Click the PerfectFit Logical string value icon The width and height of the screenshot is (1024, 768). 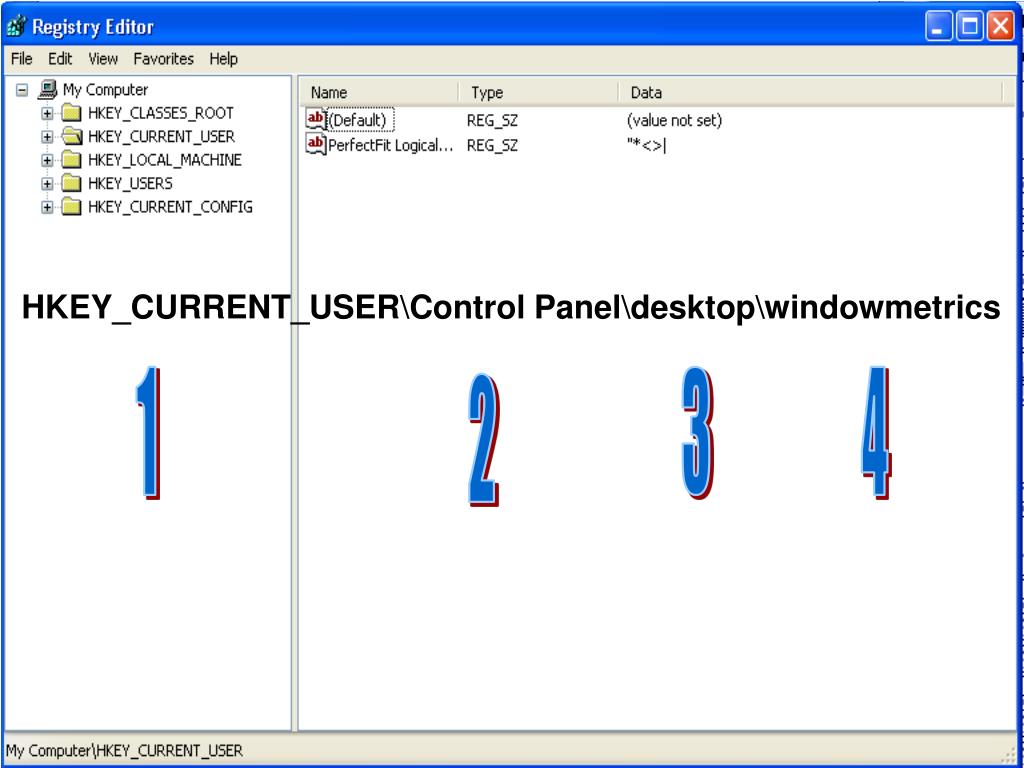pos(316,144)
